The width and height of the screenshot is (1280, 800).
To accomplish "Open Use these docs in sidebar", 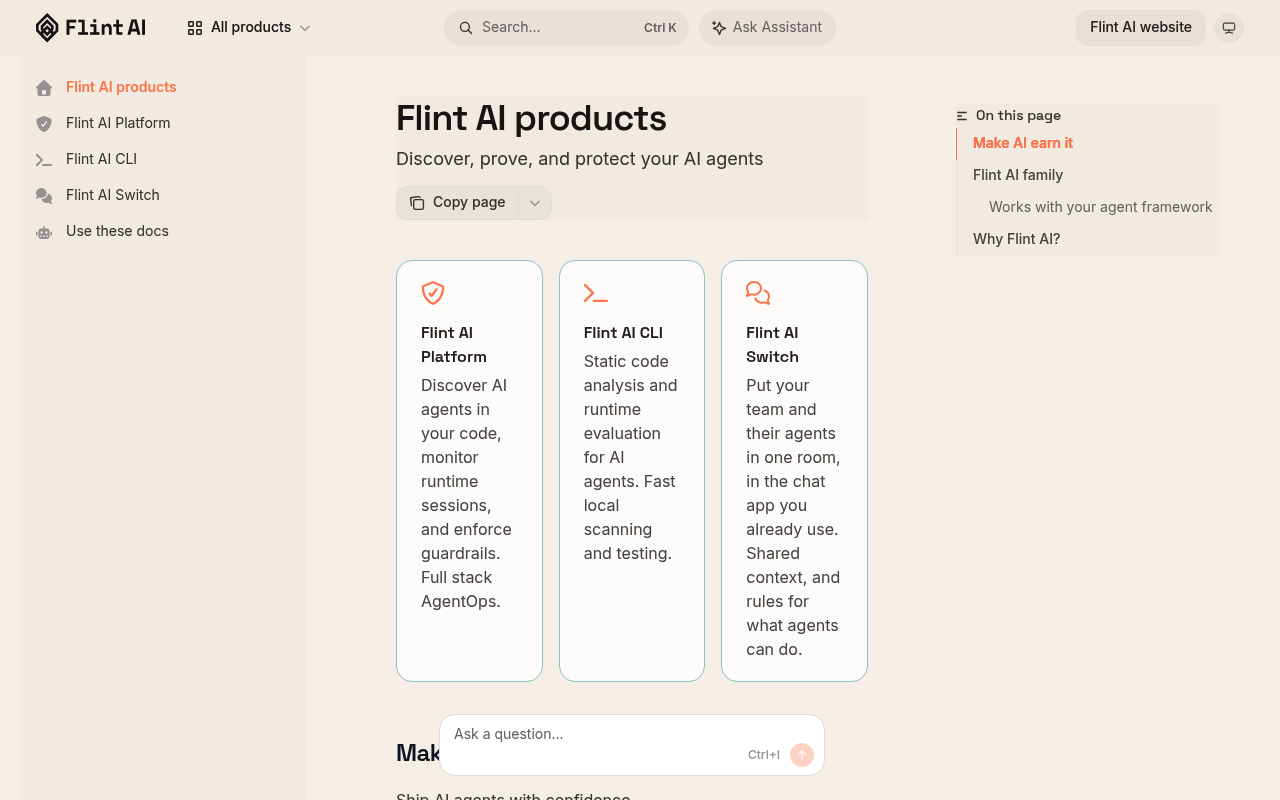I will click(x=117, y=231).
